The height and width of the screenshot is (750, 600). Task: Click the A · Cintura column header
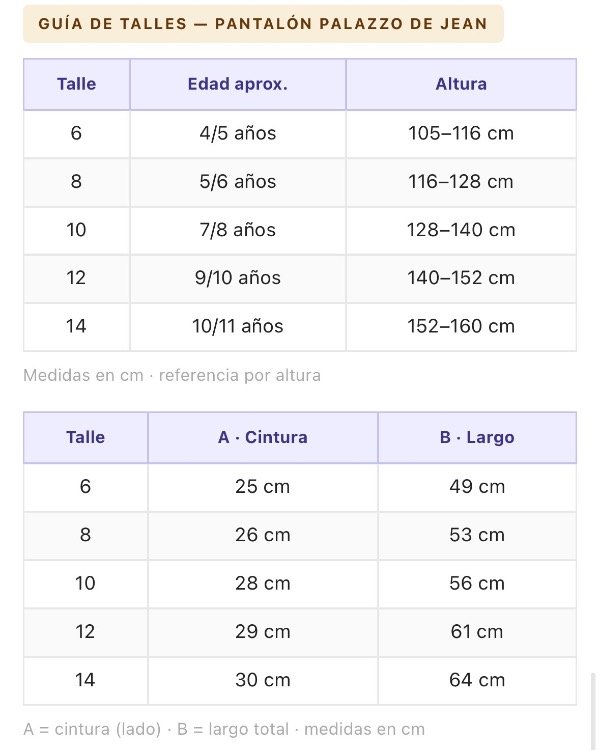click(263, 437)
